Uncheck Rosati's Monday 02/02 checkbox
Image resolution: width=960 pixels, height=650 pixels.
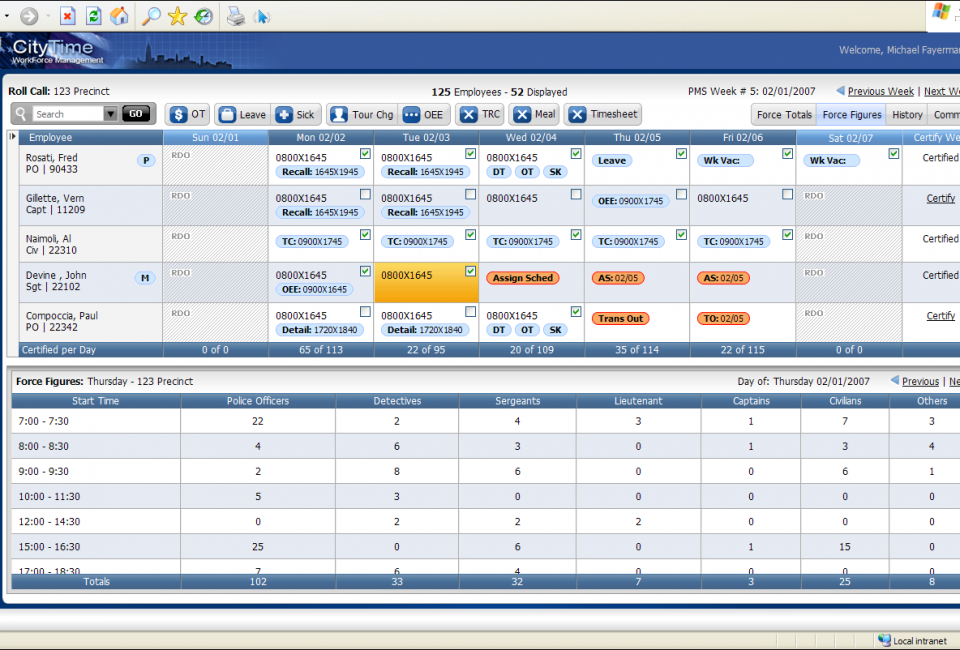(365, 154)
